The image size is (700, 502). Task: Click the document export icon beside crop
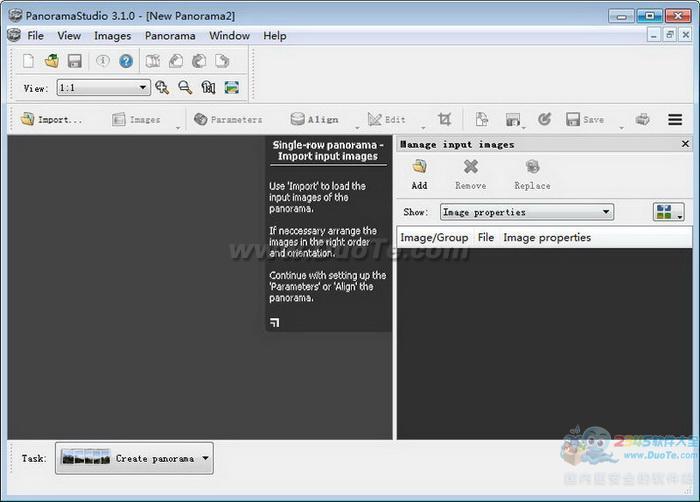(x=482, y=119)
